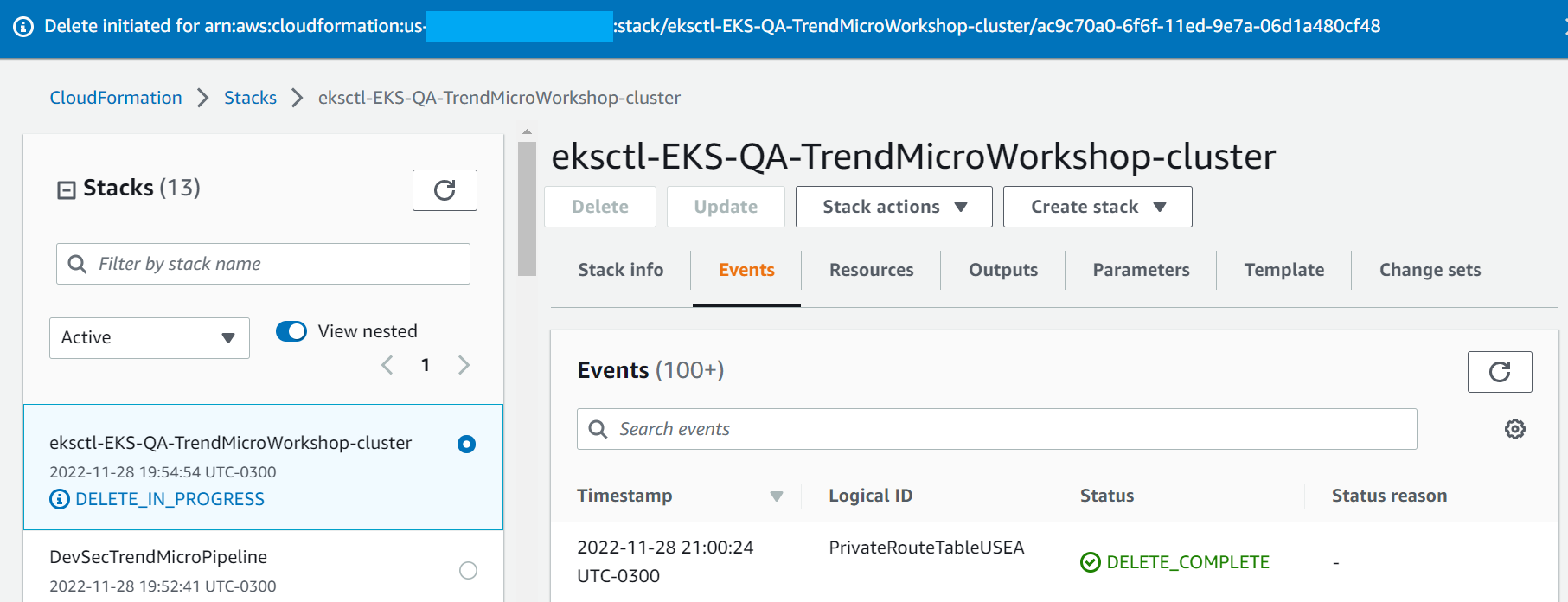The image size is (1568, 602).
Task: Click the Logical ID column header
Action: pyautogui.click(x=871, y=496)
